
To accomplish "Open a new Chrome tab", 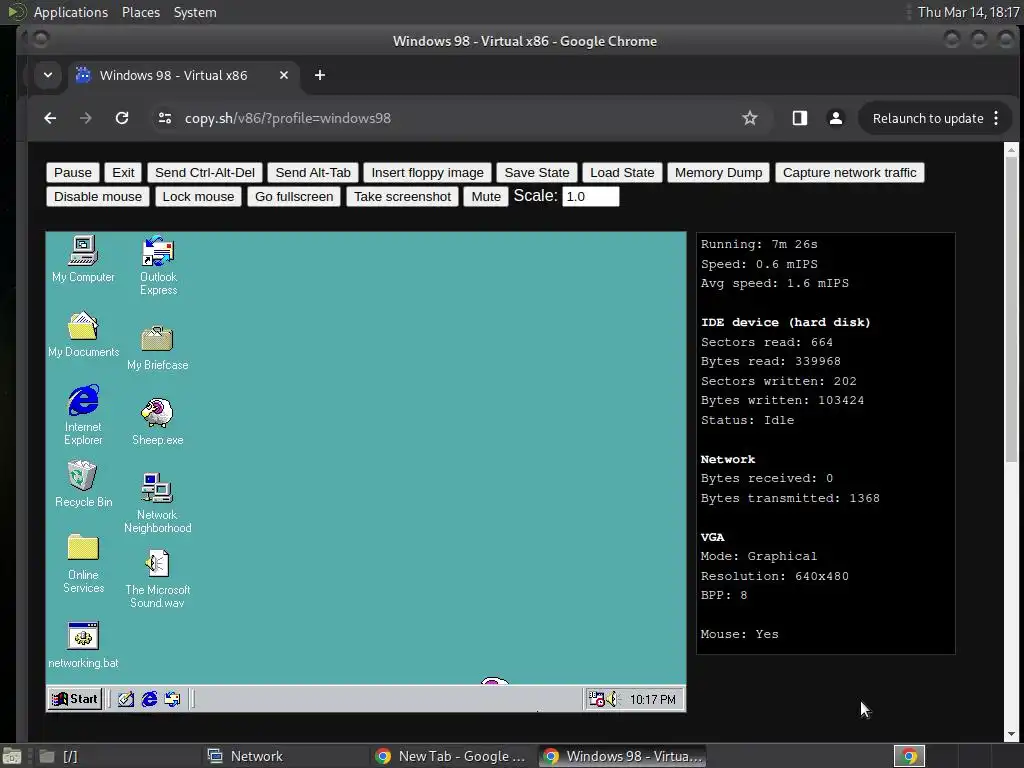I will point(319,75).
